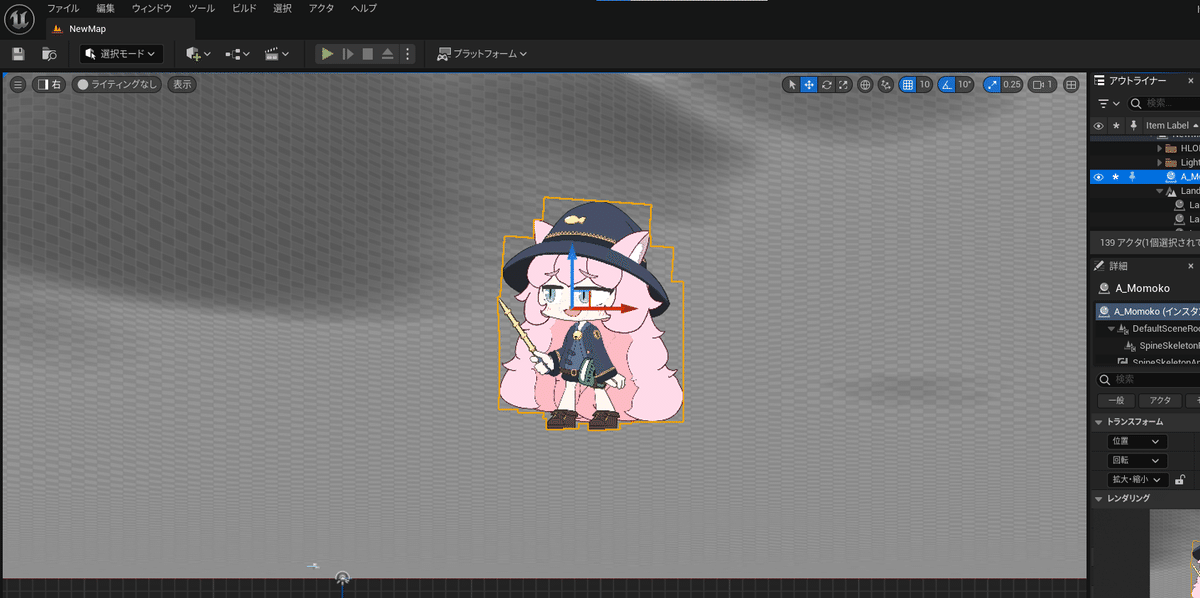Click the pin column header in Outliner

[x=1133, y=125]
